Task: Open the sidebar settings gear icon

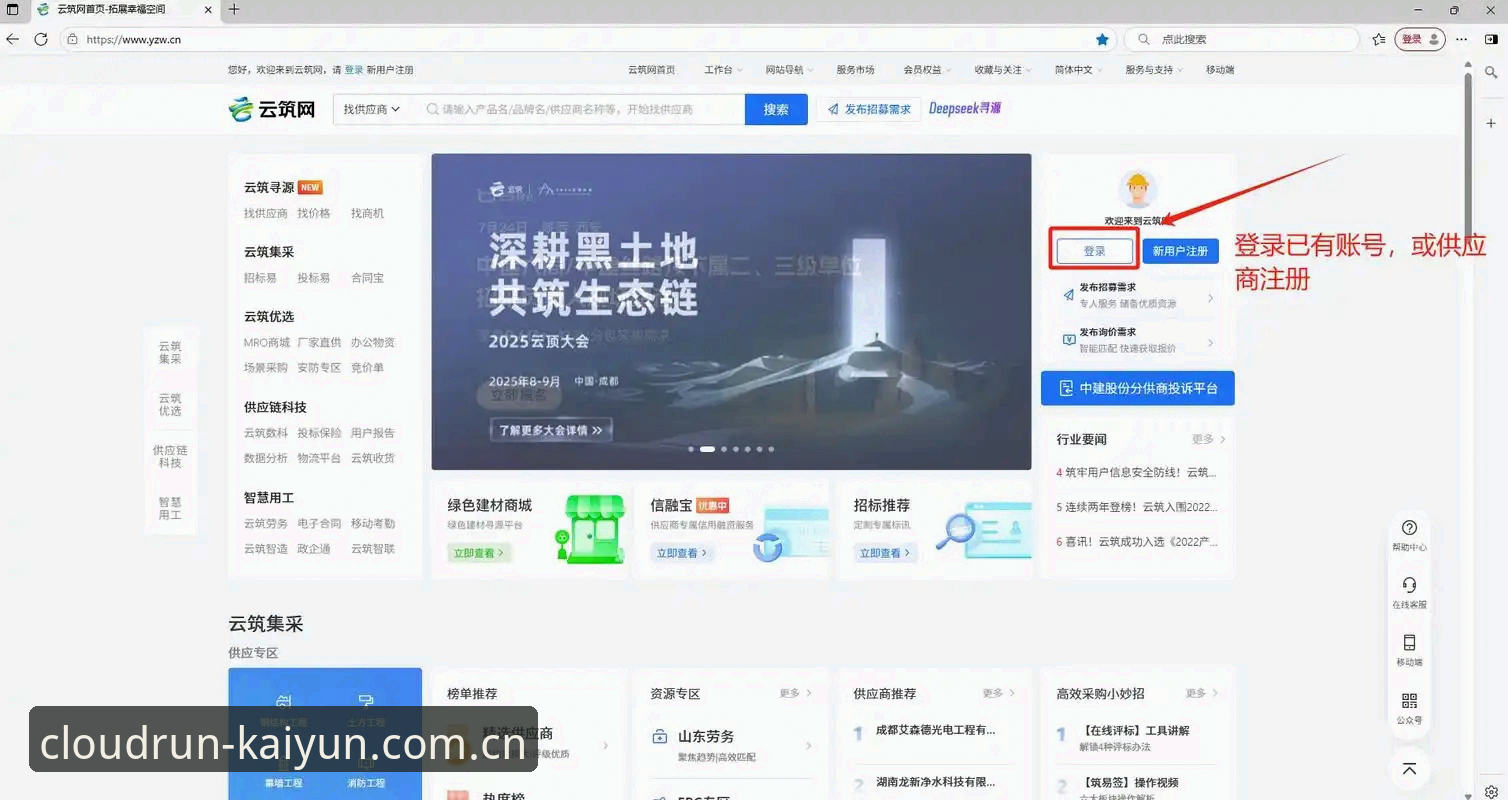Action: [1491, 791]
